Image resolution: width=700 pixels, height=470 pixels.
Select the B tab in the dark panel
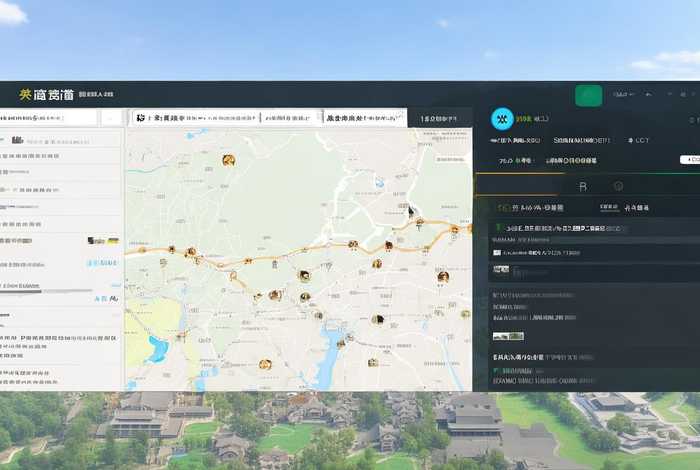click(583, 186)
